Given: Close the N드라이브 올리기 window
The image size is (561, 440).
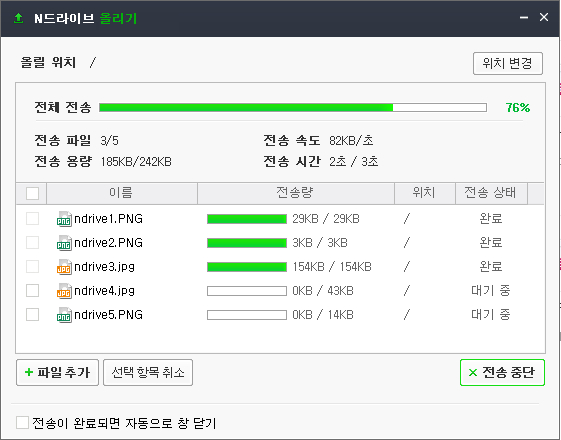Looking at the screenshot, I should [x=544, y=17].
